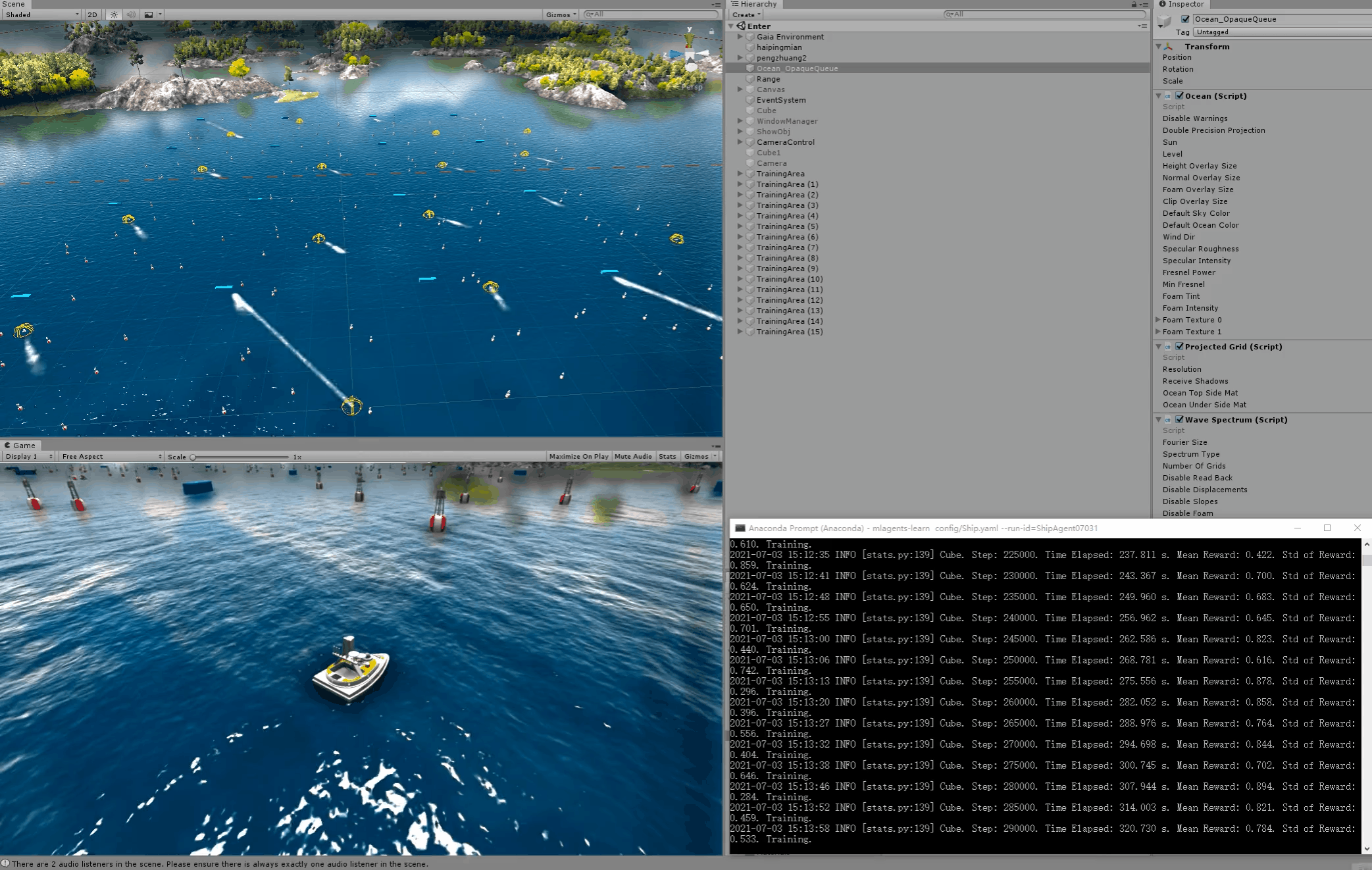Click the Hierarchy panel lock icon
This screenshot has height=870, width=1372.
point(1134,5)
